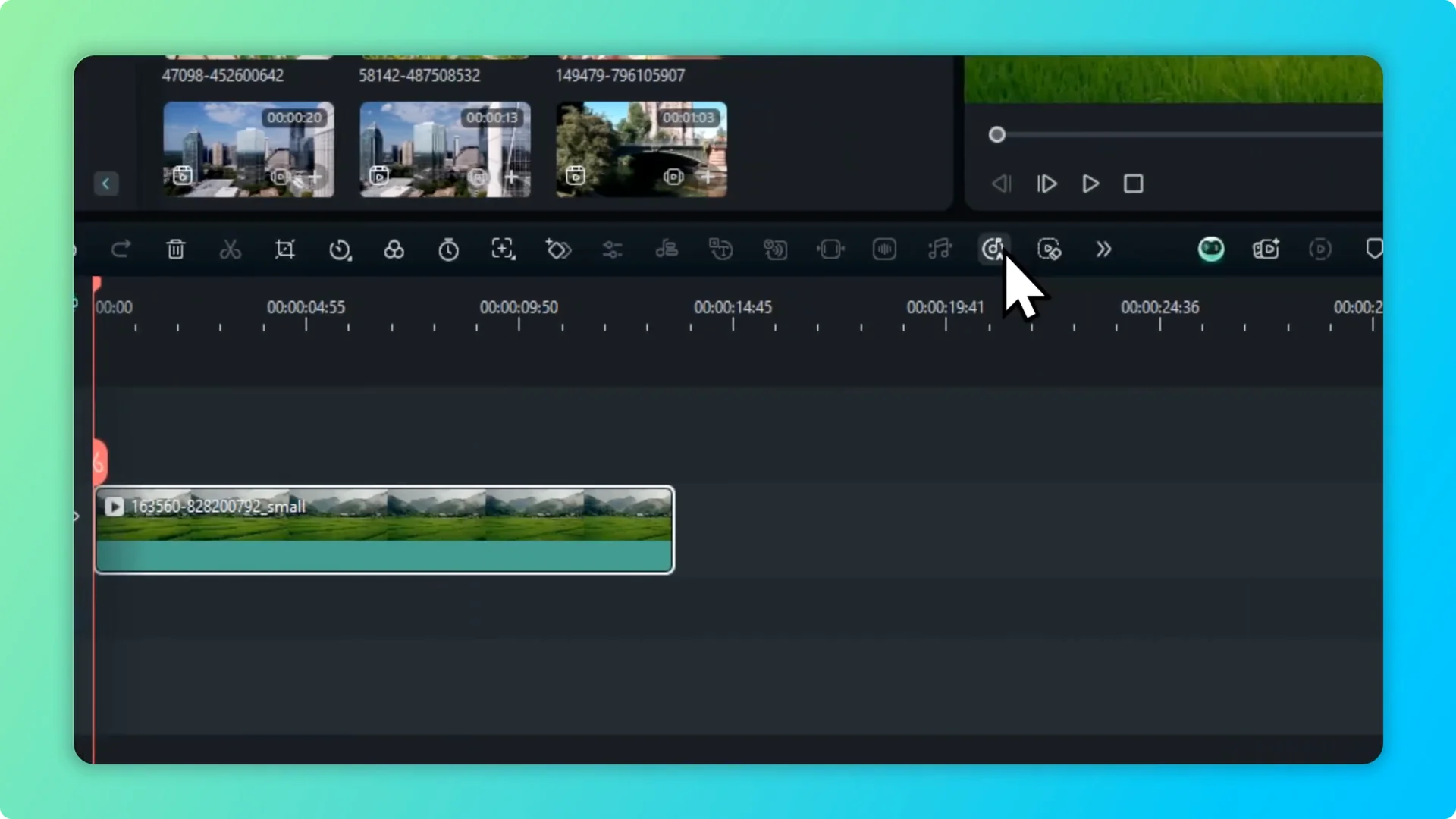Click the Redo arrow in timeline toolbar
Screen dimensions: 1456x819
pyautogui.click(x=121, y=249)
